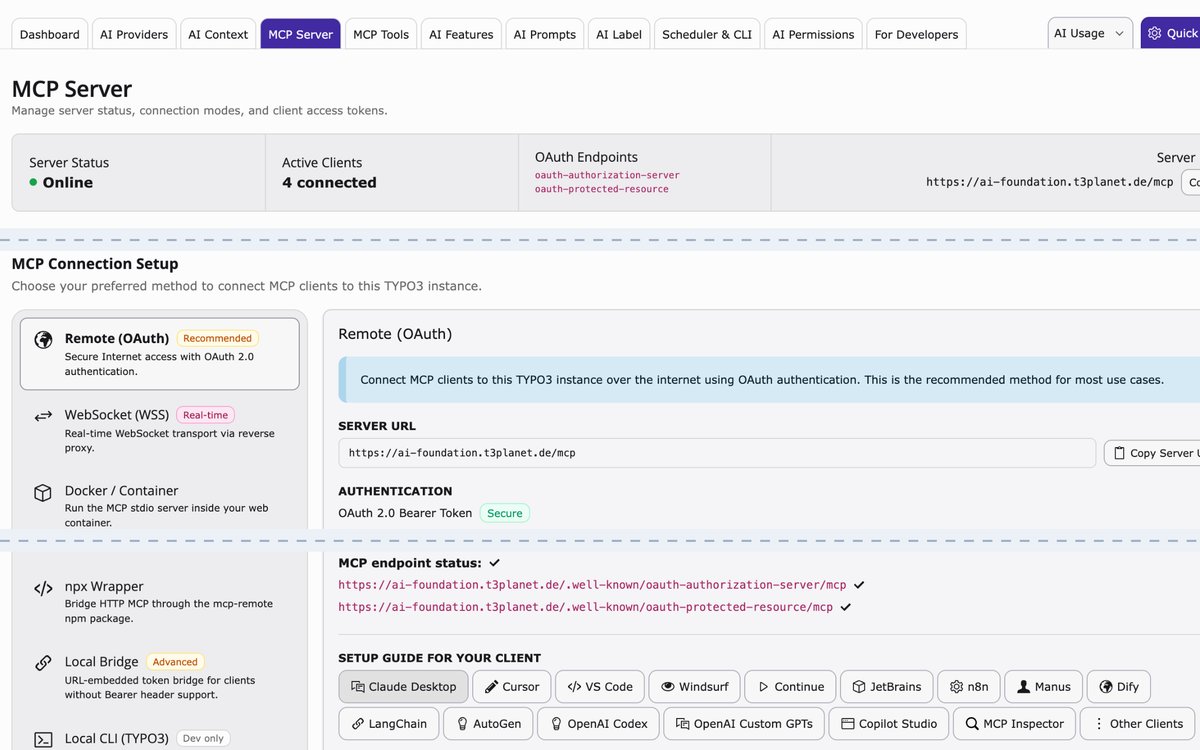Choose the n8n setup guide
Screen dimensions: 1200x750
click(969, 687)
